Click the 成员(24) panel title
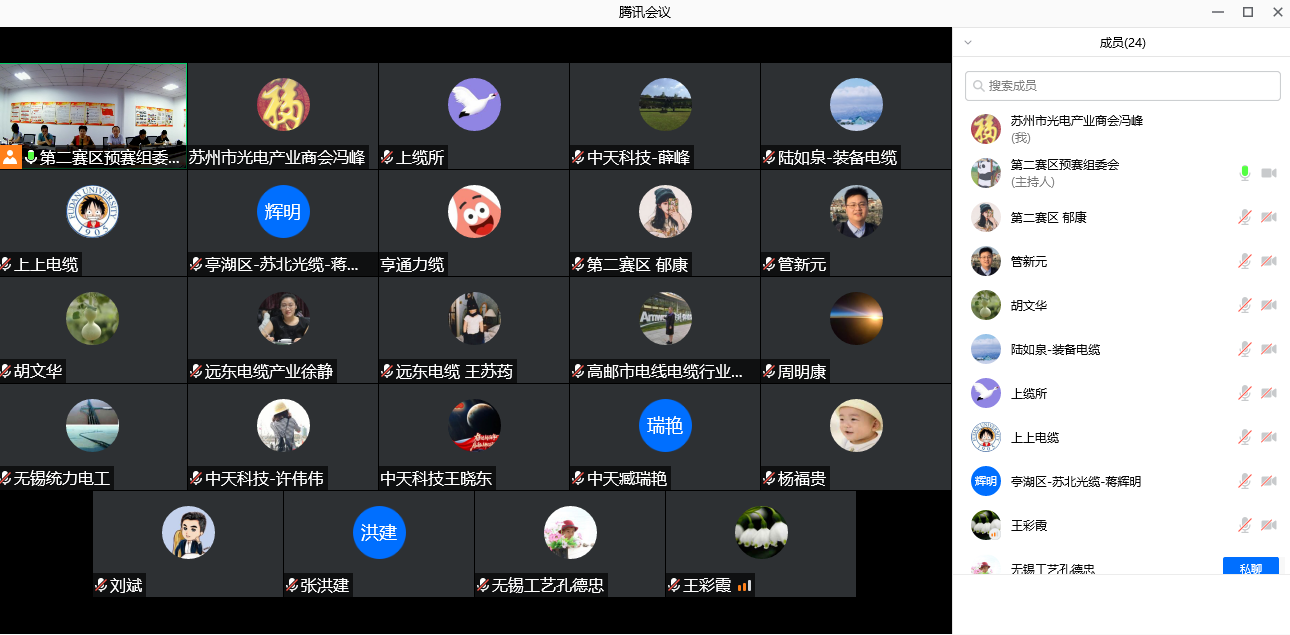1290x635 pixels. [x=1122, y=43]
